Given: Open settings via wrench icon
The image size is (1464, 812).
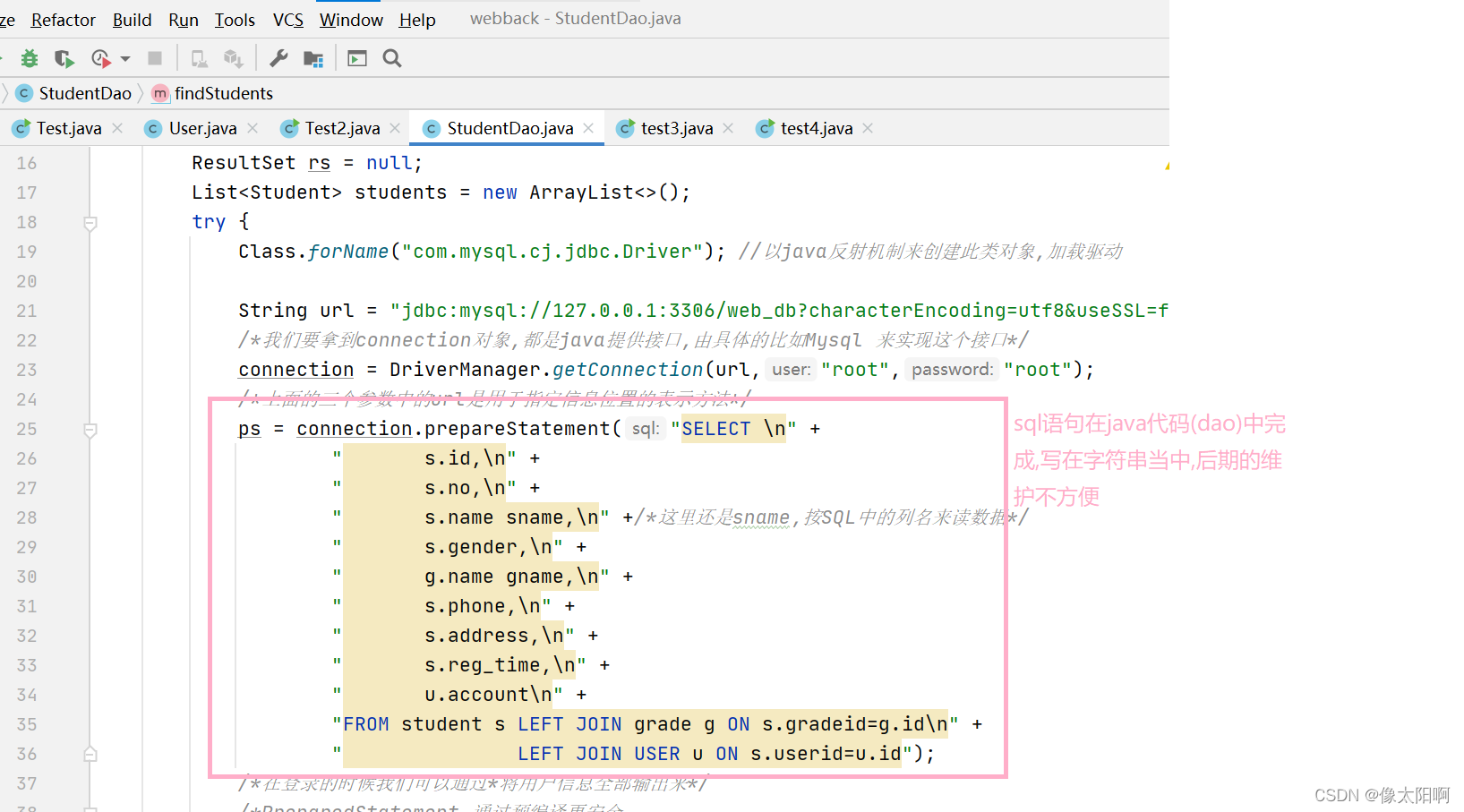Looking at the screenshot, I should (278, 58).
